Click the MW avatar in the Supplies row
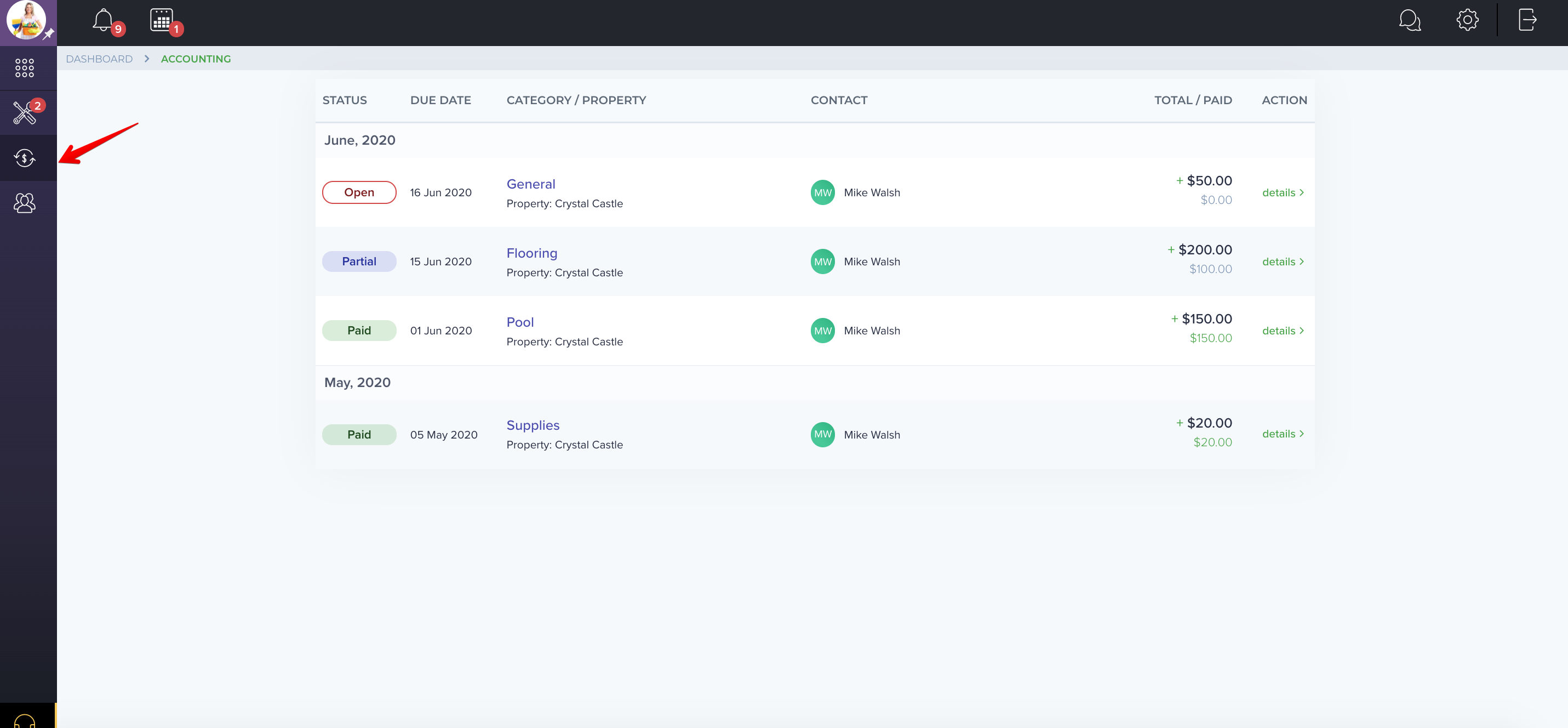The image size is (1568, 728). point(822,434)
